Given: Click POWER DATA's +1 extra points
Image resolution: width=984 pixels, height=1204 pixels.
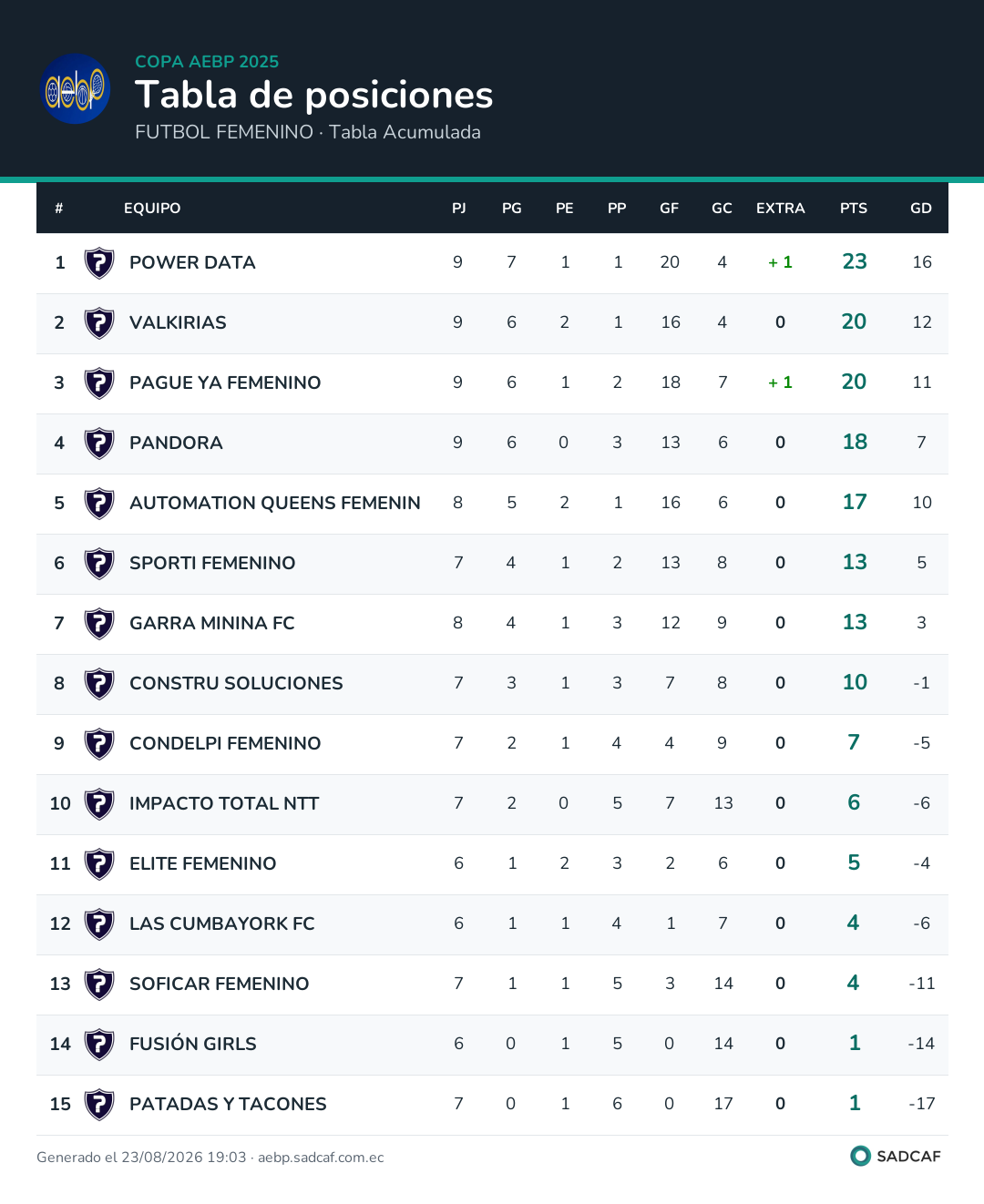Looking at the screenshot, I should [x=781, y=262].
